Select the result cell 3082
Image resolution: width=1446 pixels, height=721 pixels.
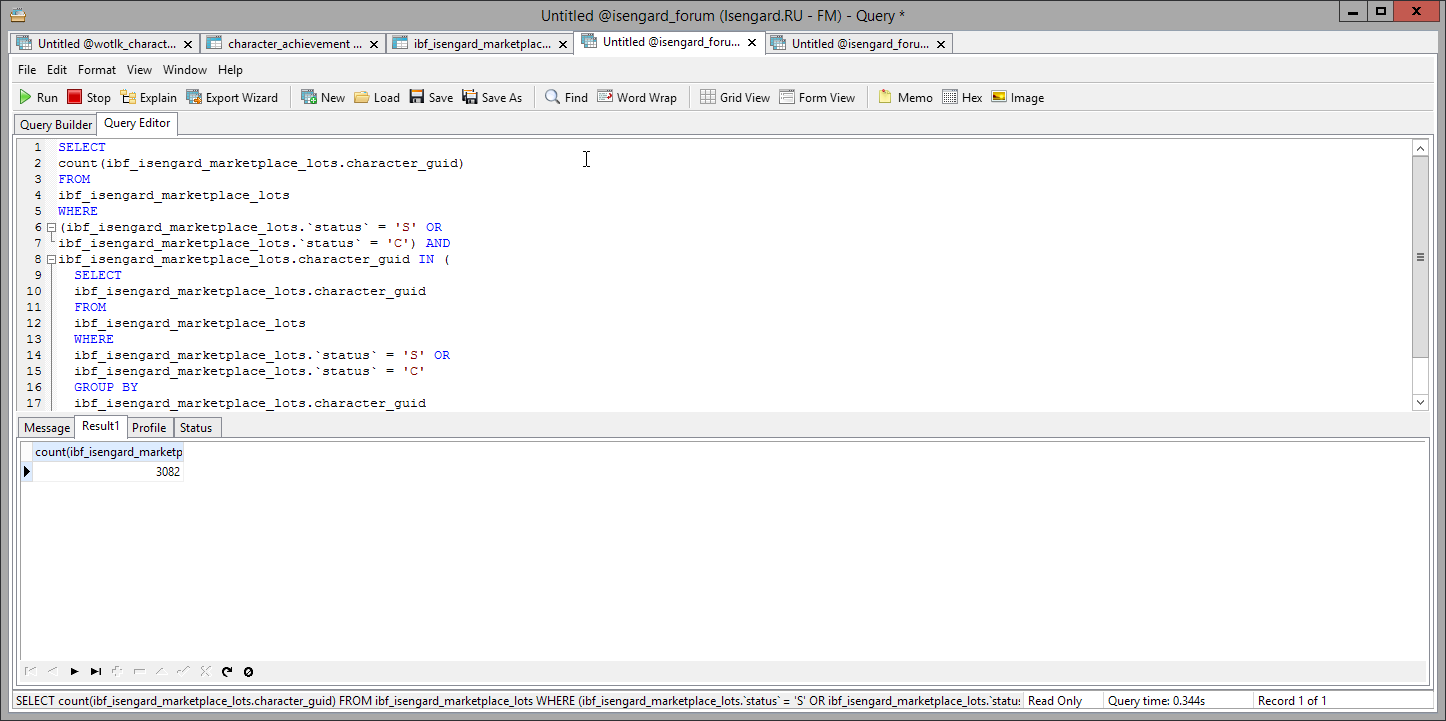click(x=108, y=472)
